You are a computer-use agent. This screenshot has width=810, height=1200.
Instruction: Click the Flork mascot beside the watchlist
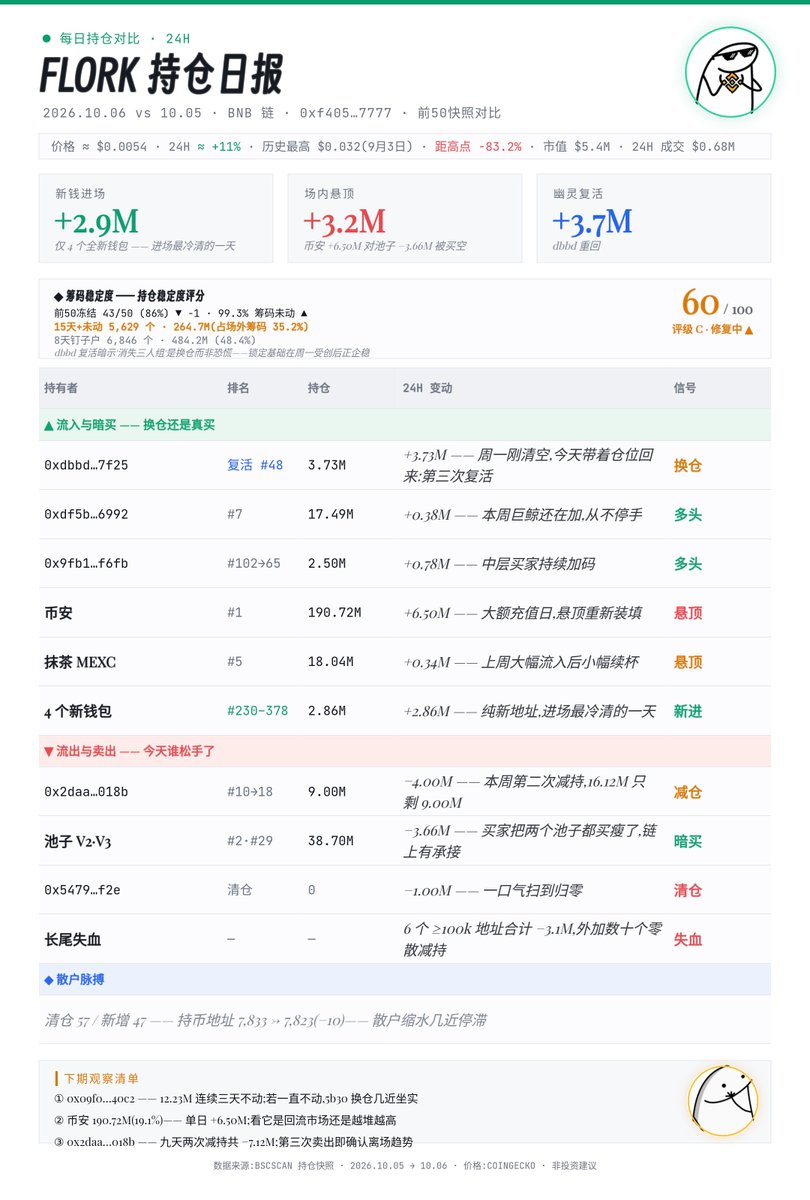click(723, 1100)
